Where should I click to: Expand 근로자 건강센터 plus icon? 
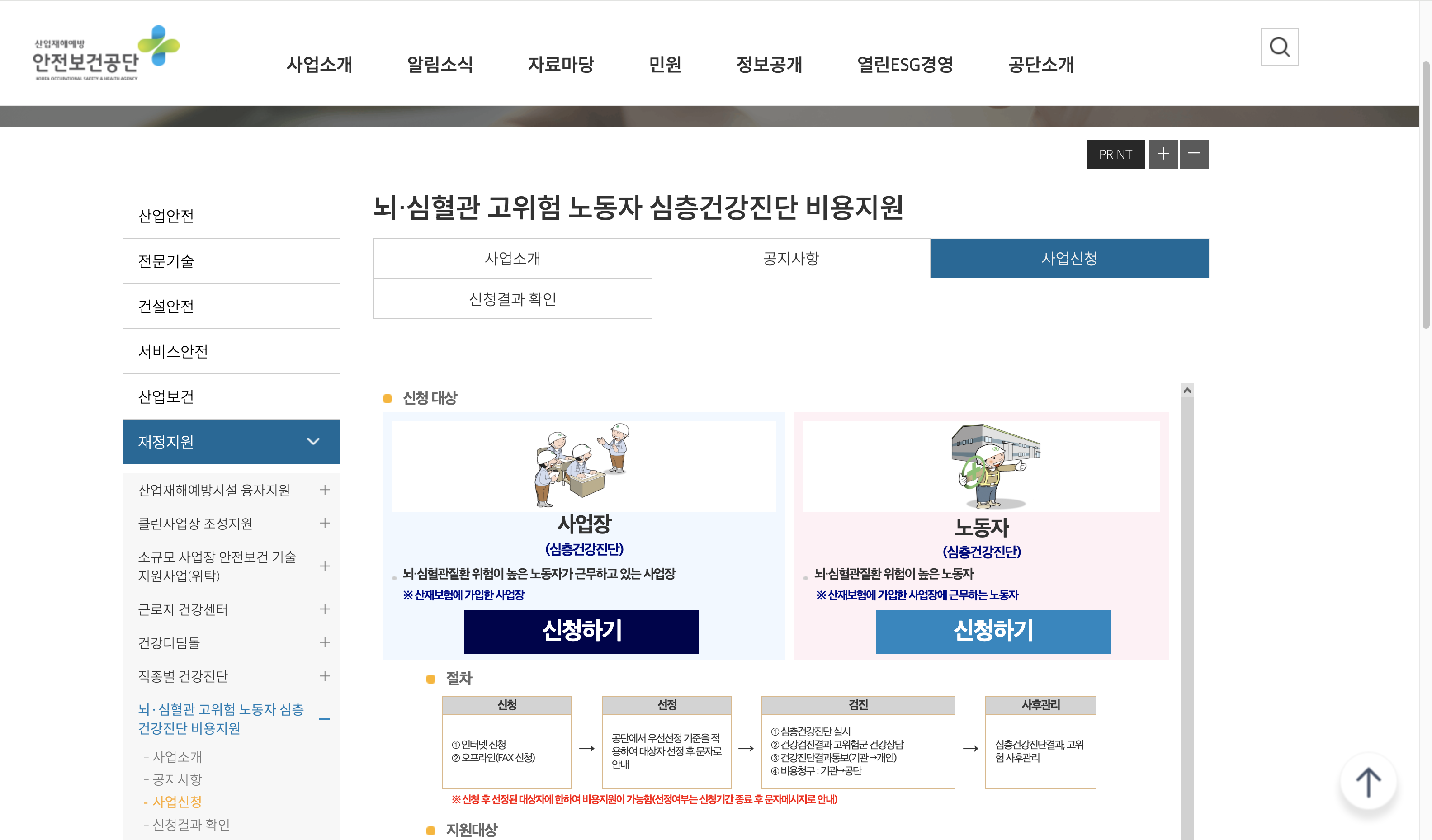325,609
